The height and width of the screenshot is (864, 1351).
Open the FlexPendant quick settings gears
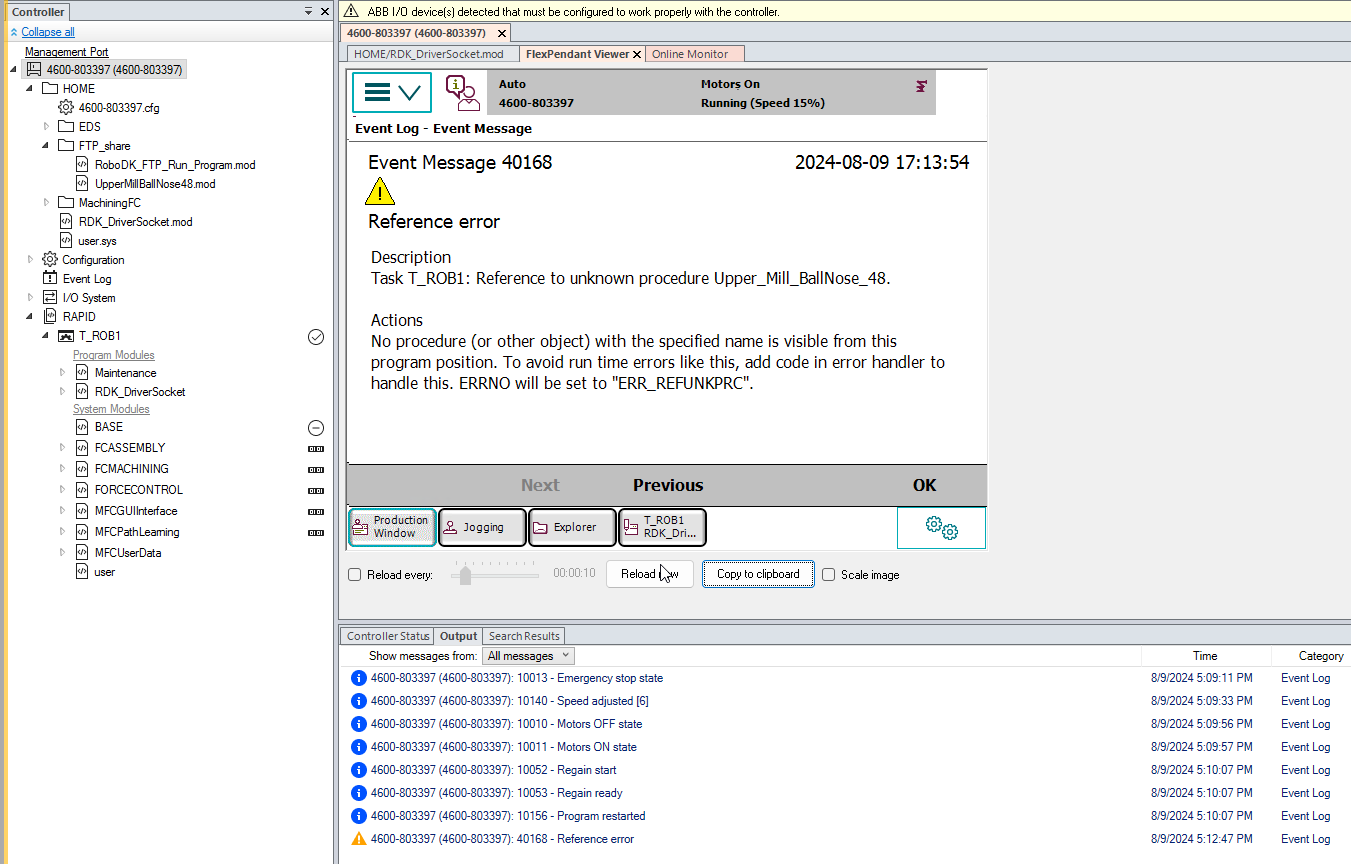tap(940, 527)
